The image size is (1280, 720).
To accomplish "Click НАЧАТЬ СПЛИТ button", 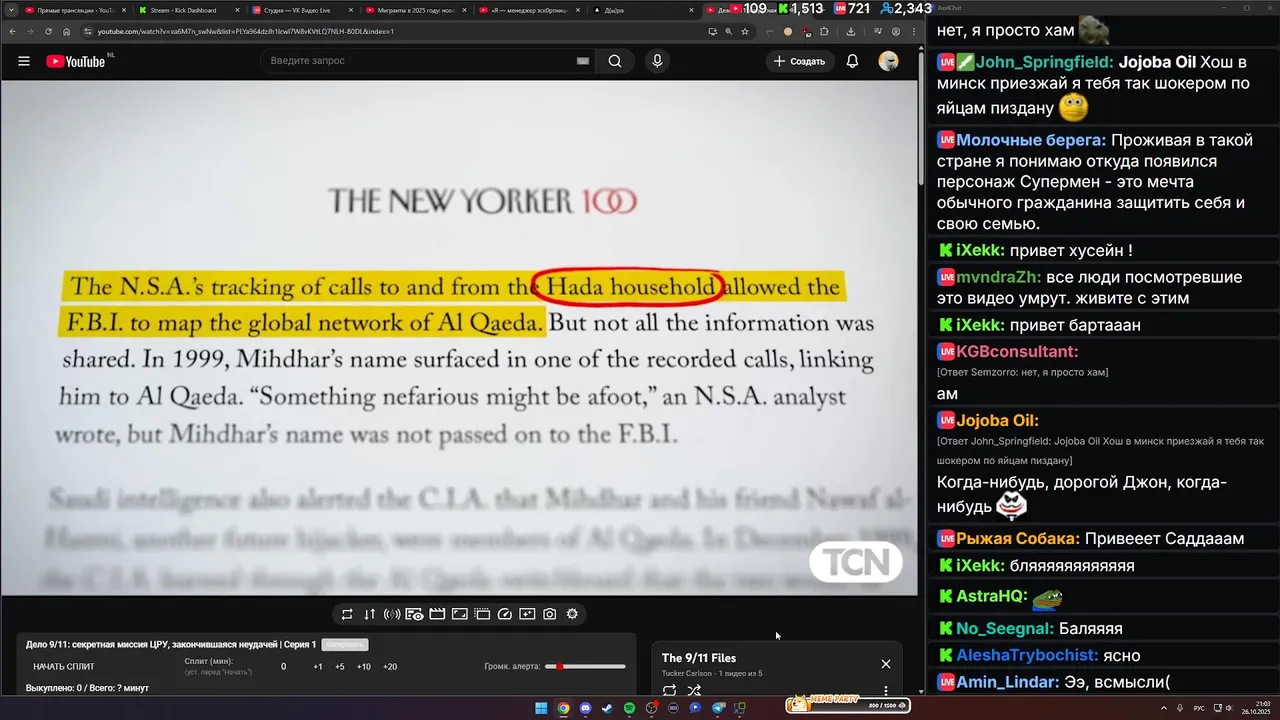I will point(64,667).
